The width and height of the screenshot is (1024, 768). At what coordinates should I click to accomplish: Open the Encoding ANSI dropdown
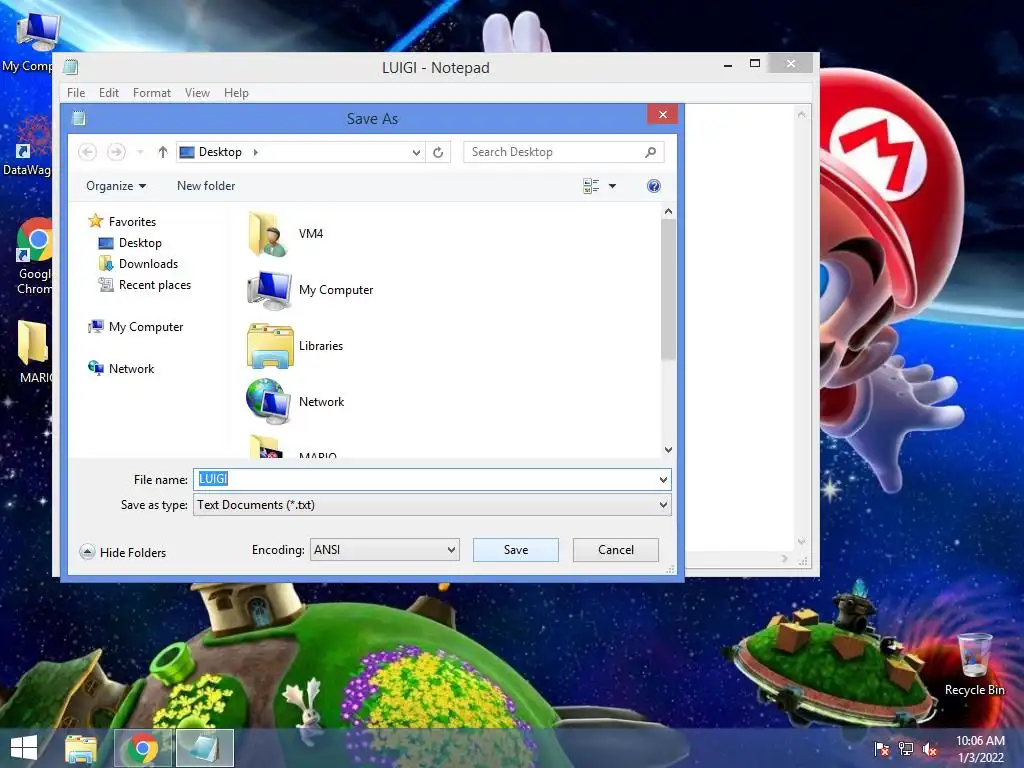pyautogui.click(x=385, y=550)
